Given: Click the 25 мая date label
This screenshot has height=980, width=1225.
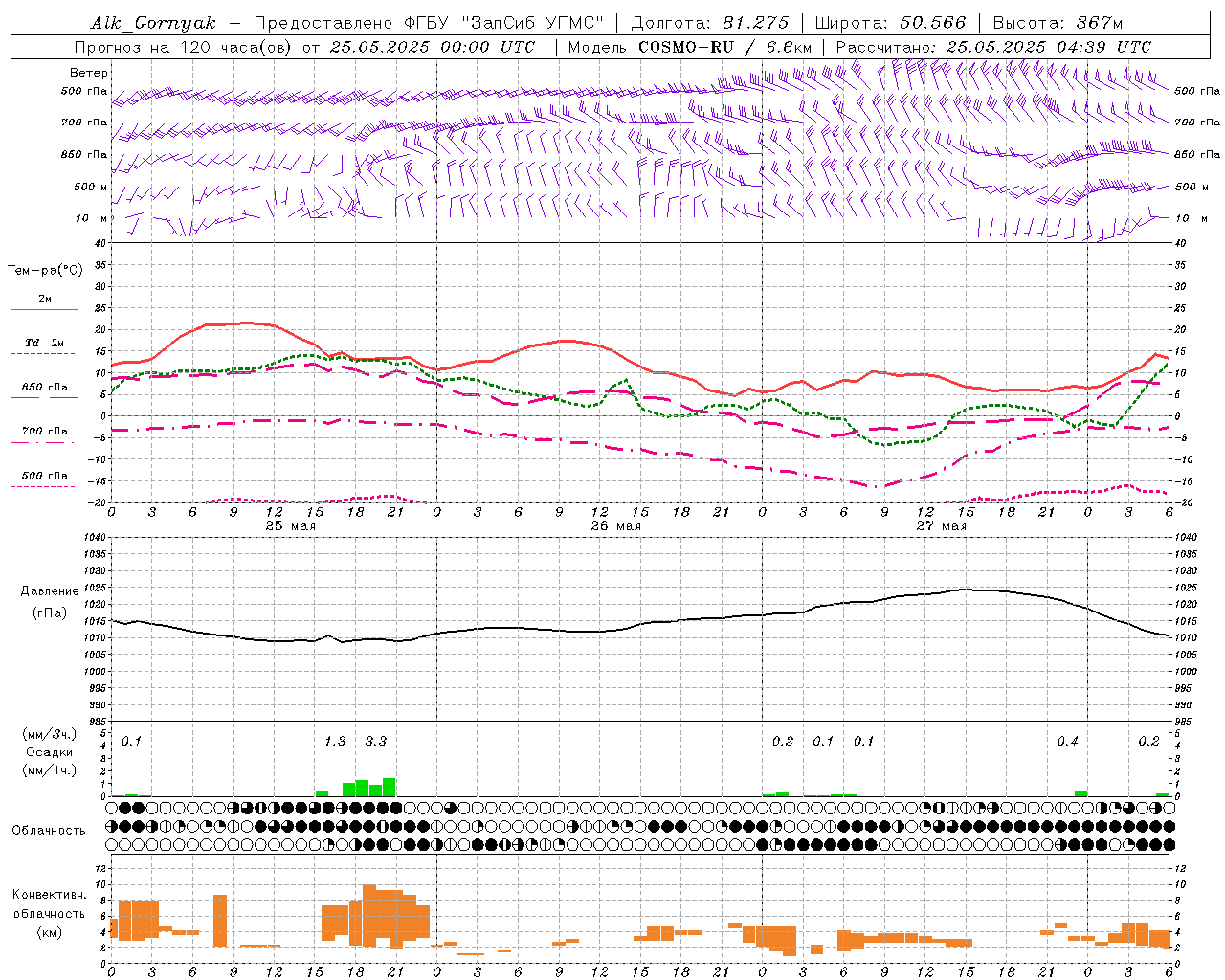Looking at the screenshot, I should click(290, 526).
